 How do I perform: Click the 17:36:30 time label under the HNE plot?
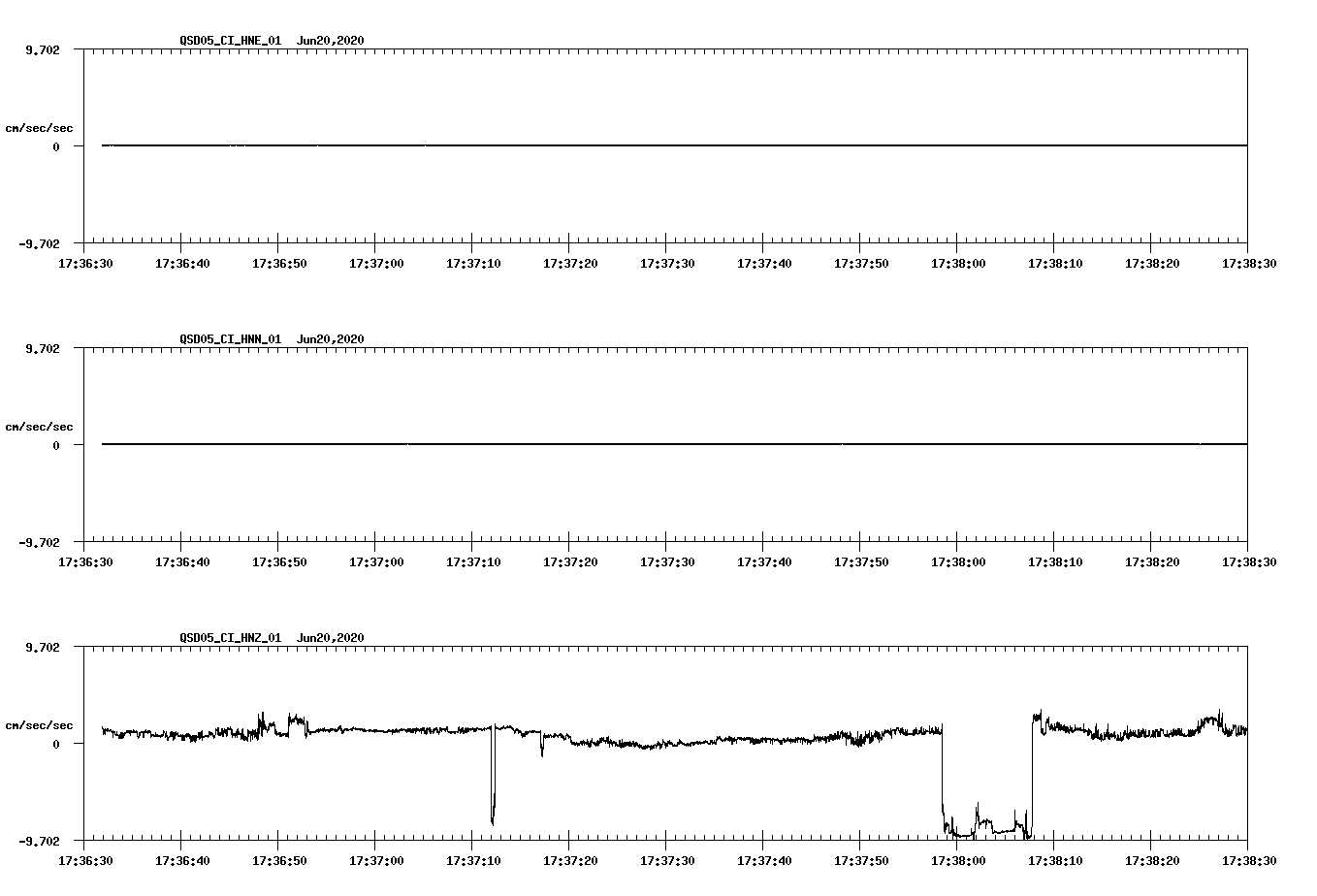85,263
